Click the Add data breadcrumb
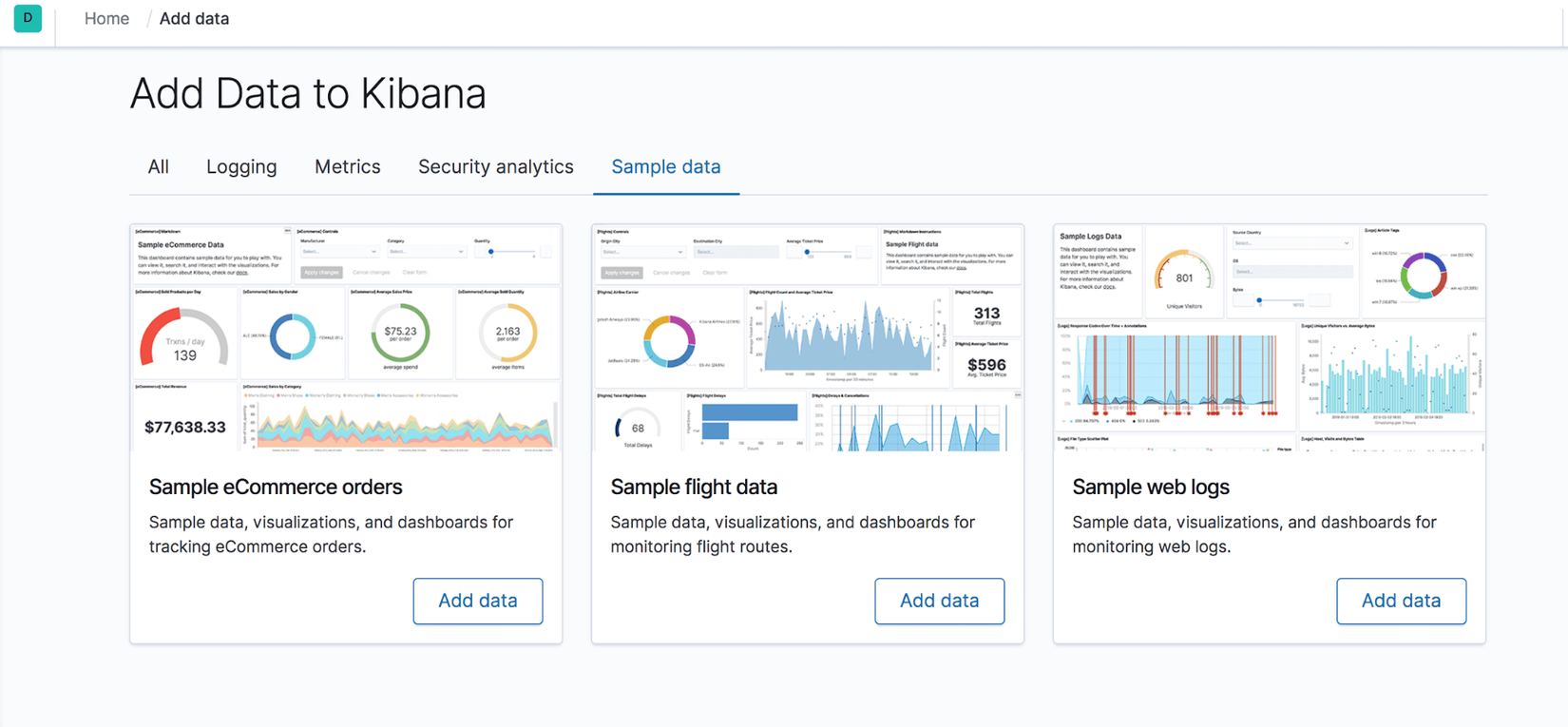This screenshot has height=727, width=1568. pyautogui.click(x=194, y=19)
